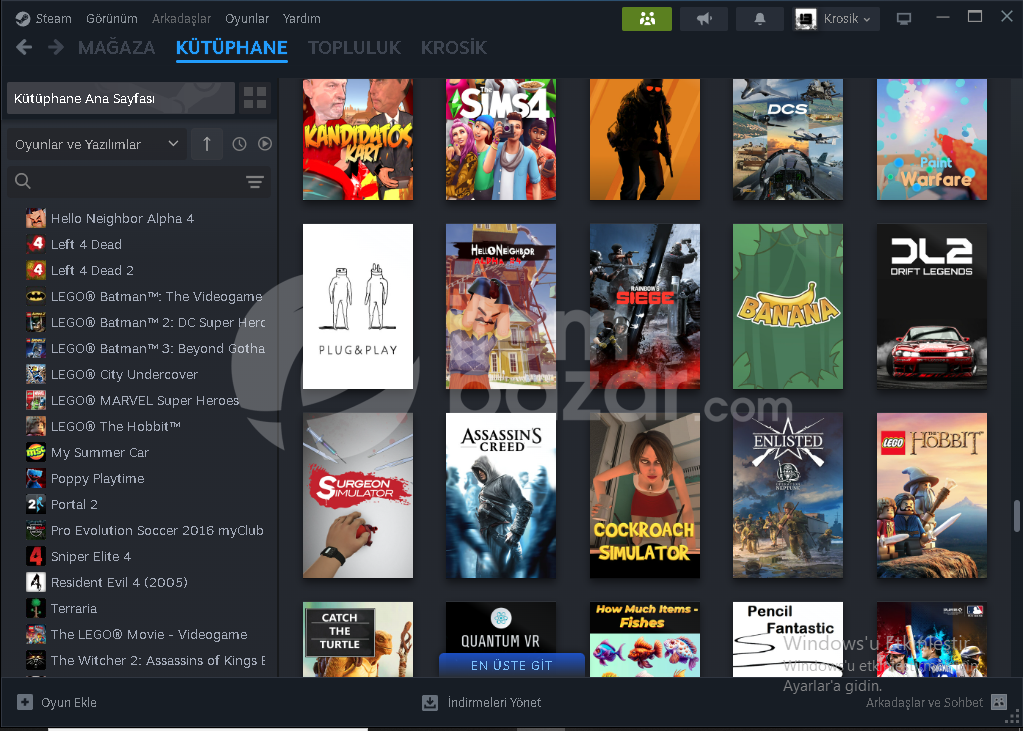Select the Banana game cover
The width and height of the screenshot is (1023, 731).
point(787,306)
